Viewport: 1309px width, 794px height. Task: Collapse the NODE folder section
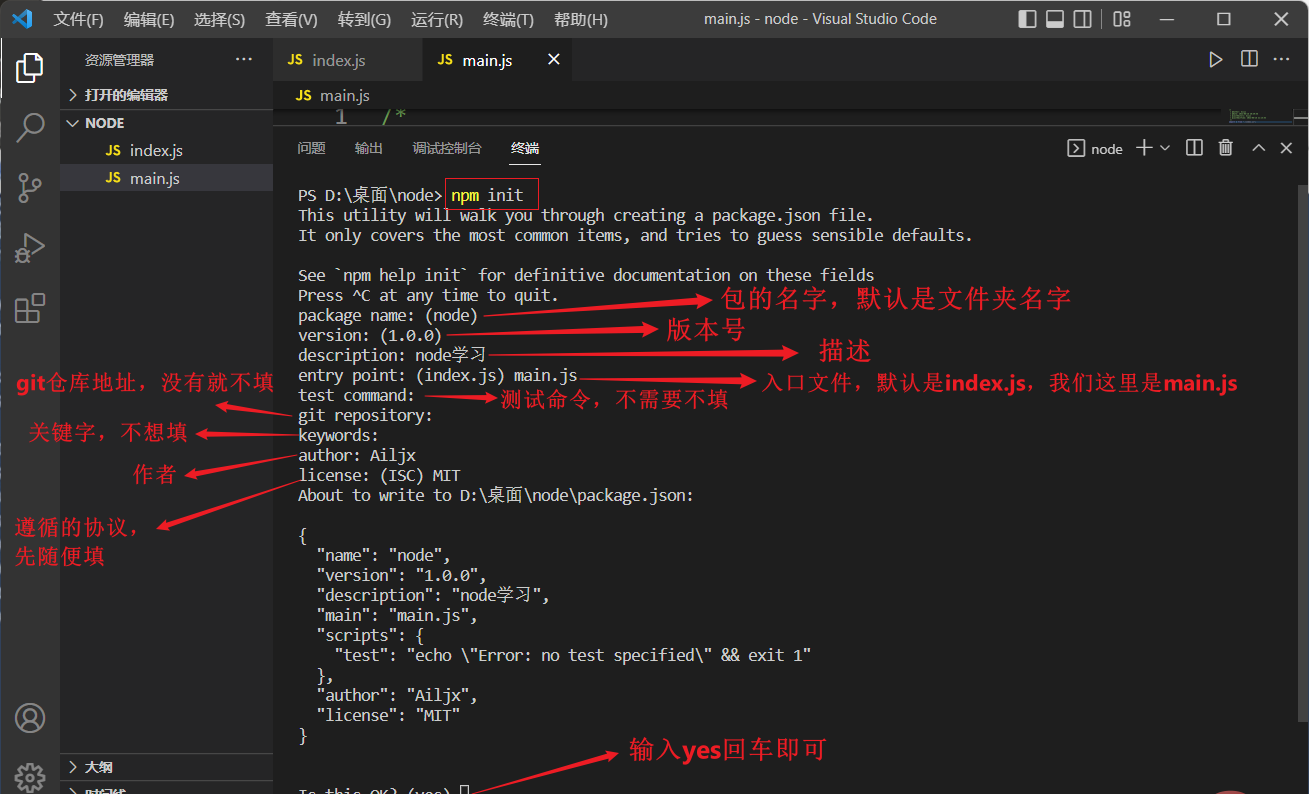pos(166,123)
